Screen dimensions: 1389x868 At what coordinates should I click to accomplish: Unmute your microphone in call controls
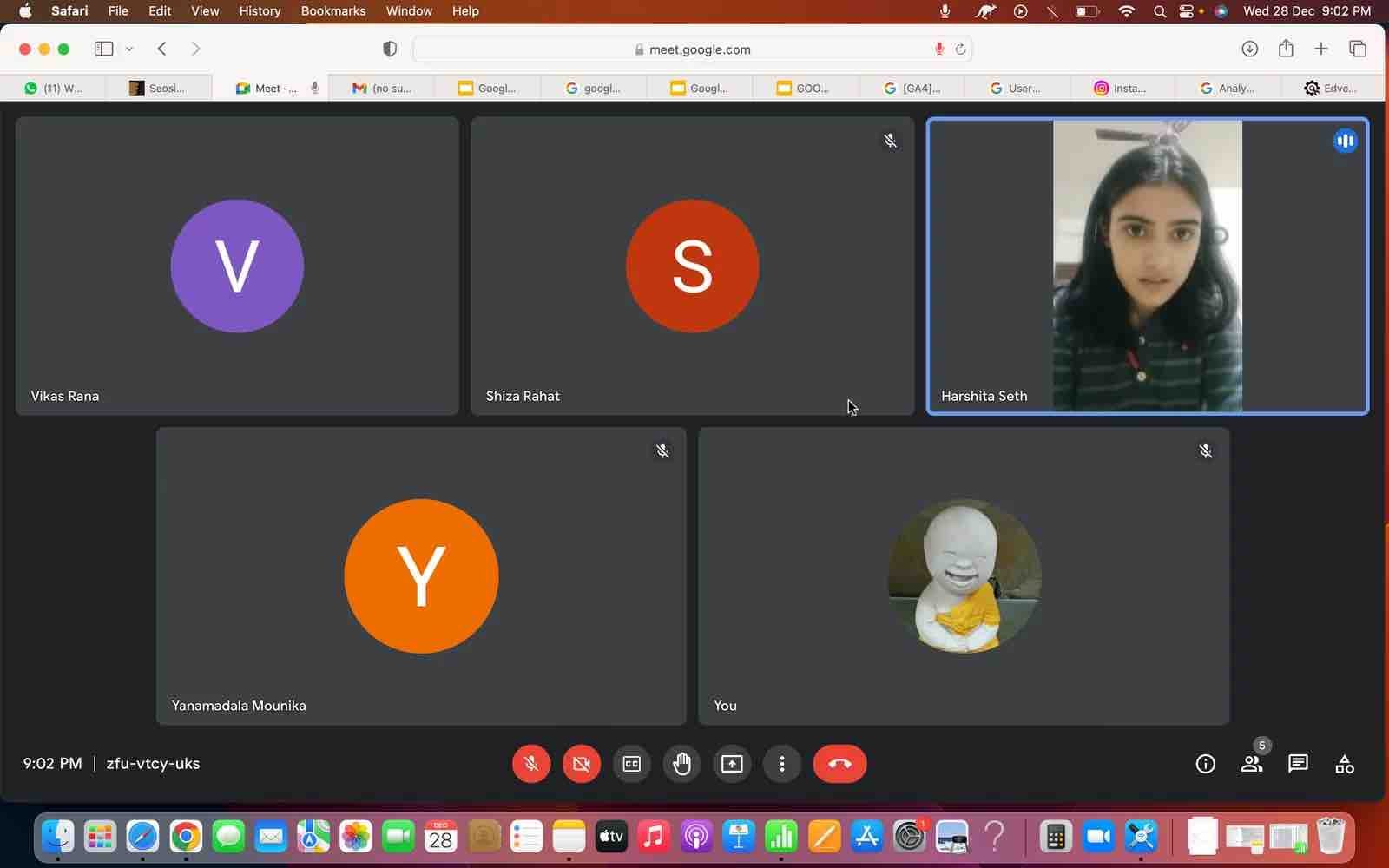pos(531,764)
